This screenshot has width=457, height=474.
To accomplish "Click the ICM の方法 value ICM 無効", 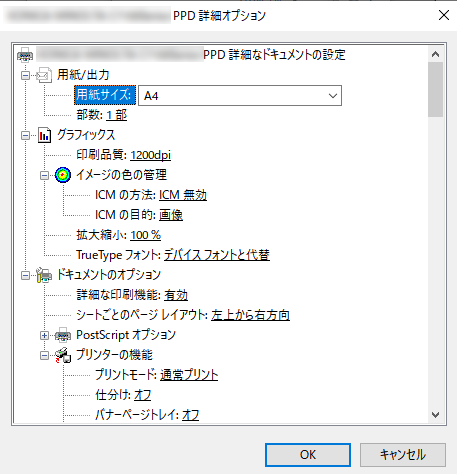I will 183,195.
